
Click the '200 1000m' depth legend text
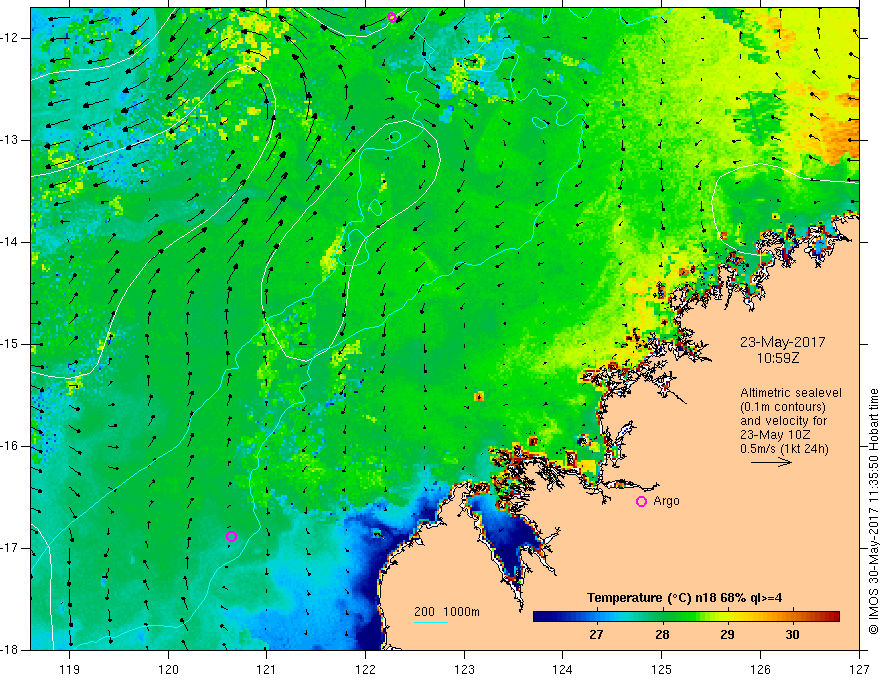click(x=447, y=612)
